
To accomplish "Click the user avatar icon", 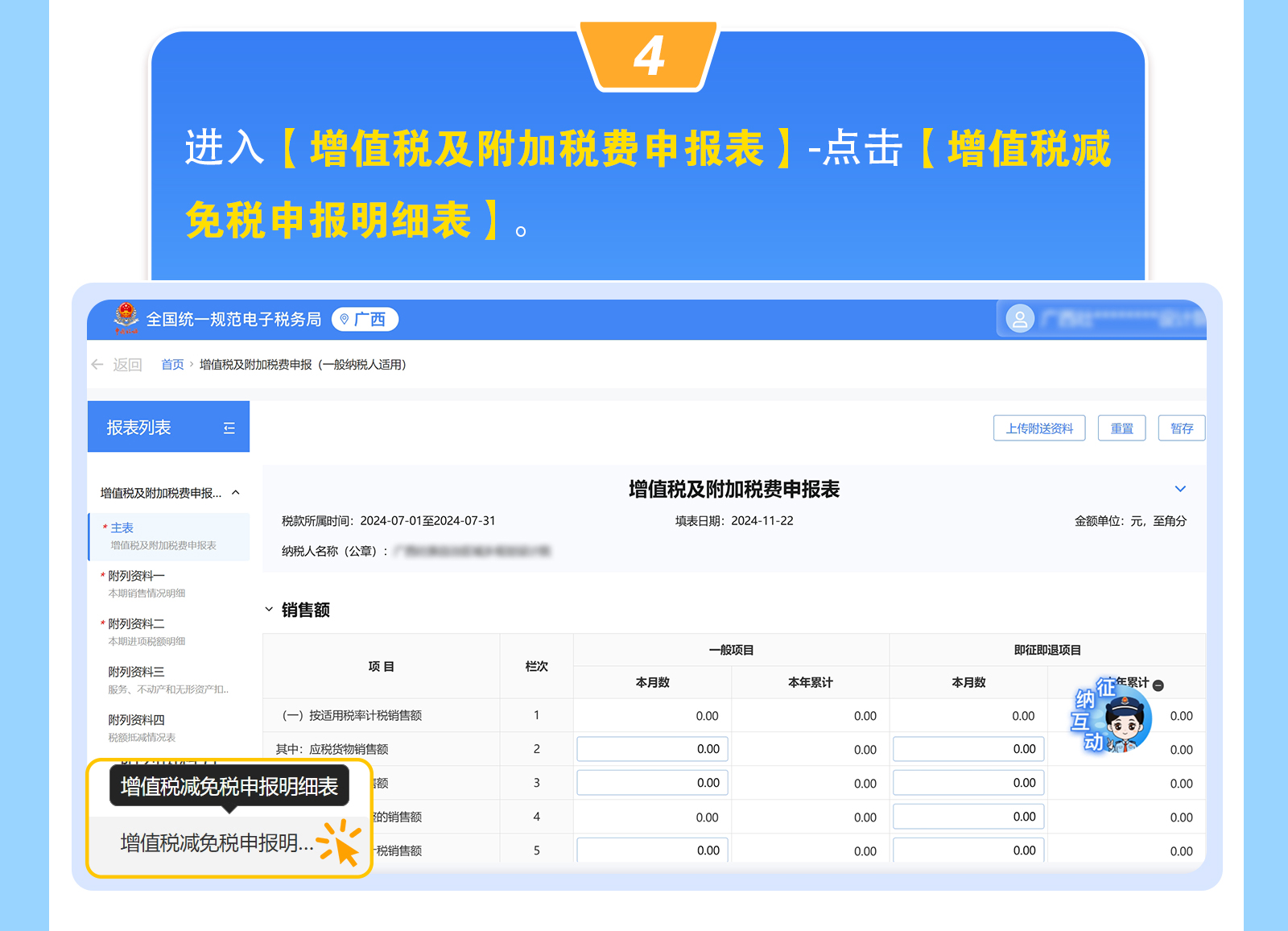I will pyautogui.click(x=1020, y=320).
